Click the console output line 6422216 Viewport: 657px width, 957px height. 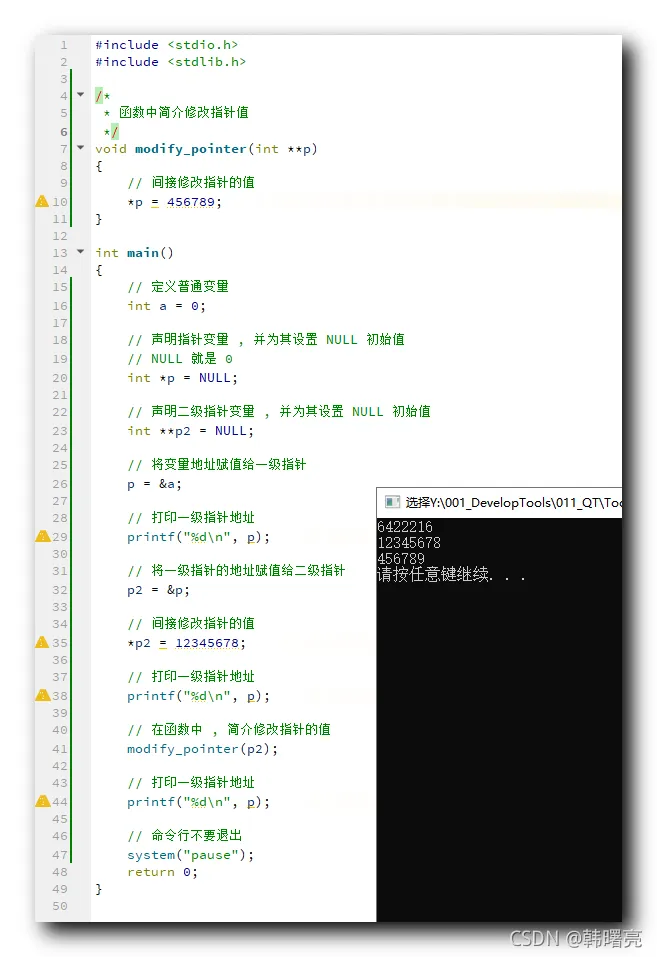(405, 527)
